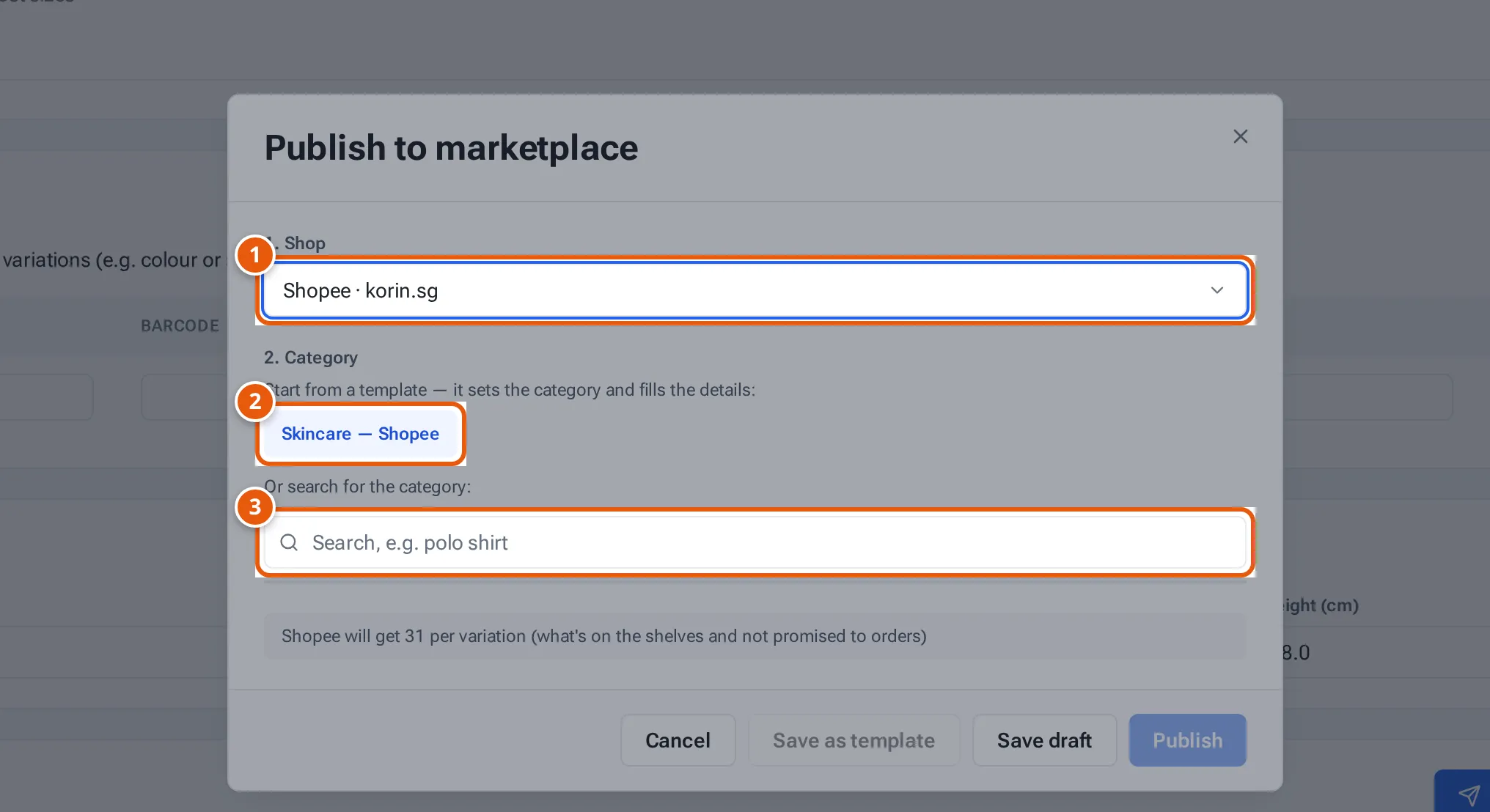Apply the Skincare — Shopee template
Image resolution: width=1490 pixels, height=812 pixels.
360,434
